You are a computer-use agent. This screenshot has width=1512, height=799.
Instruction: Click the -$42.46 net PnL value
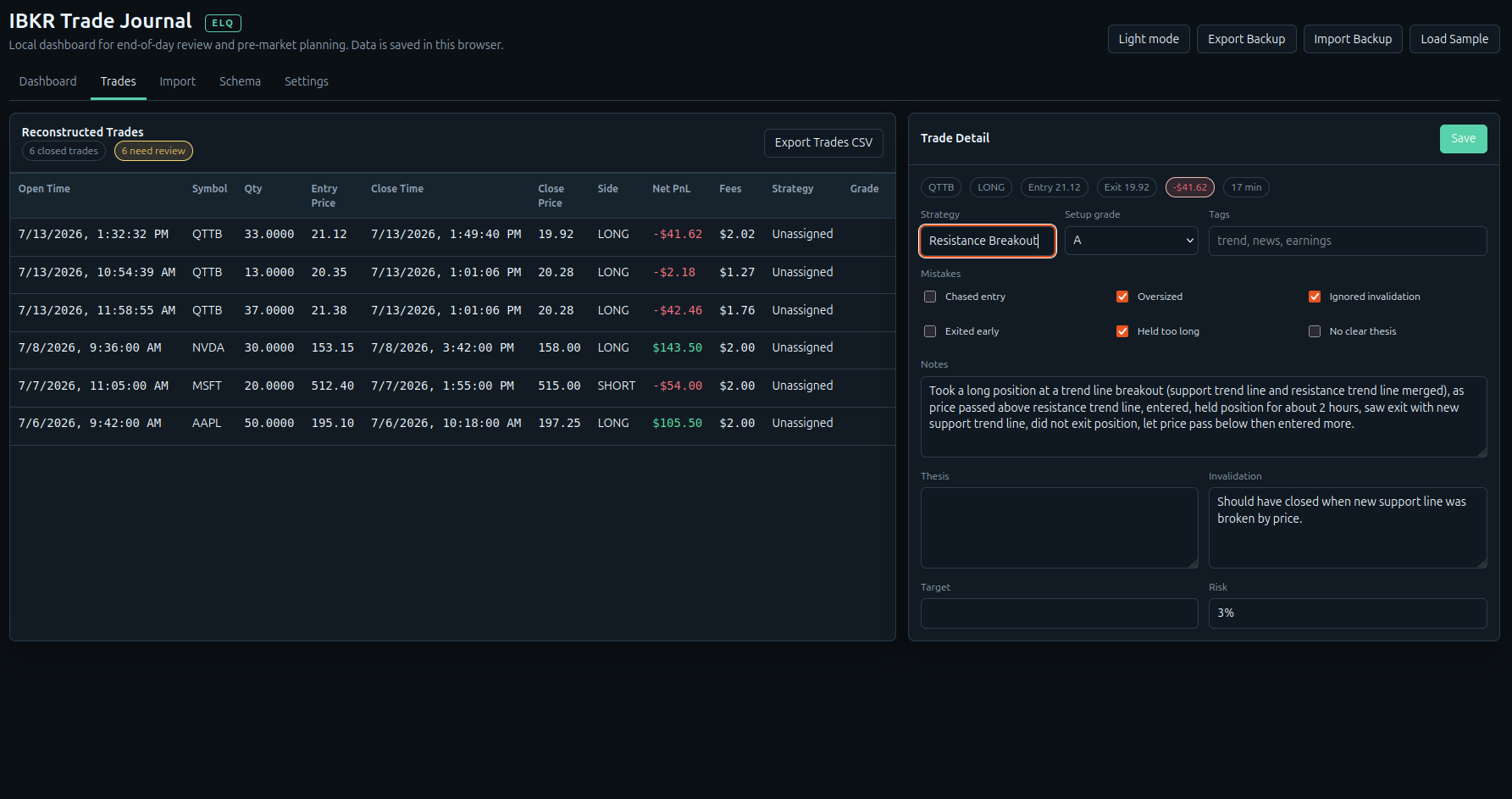677,311
